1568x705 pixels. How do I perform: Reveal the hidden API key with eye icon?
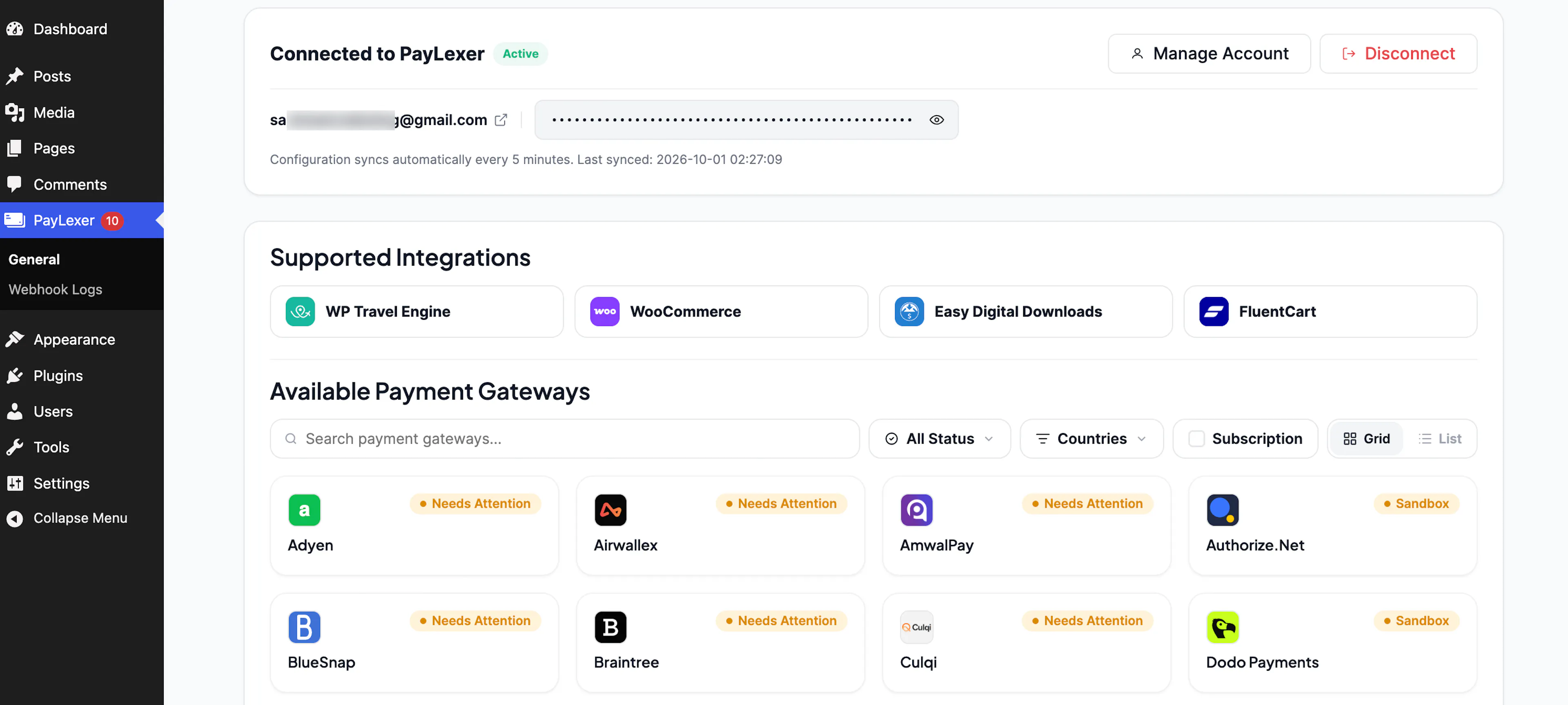pyautogui.click(x=937, y=120)
